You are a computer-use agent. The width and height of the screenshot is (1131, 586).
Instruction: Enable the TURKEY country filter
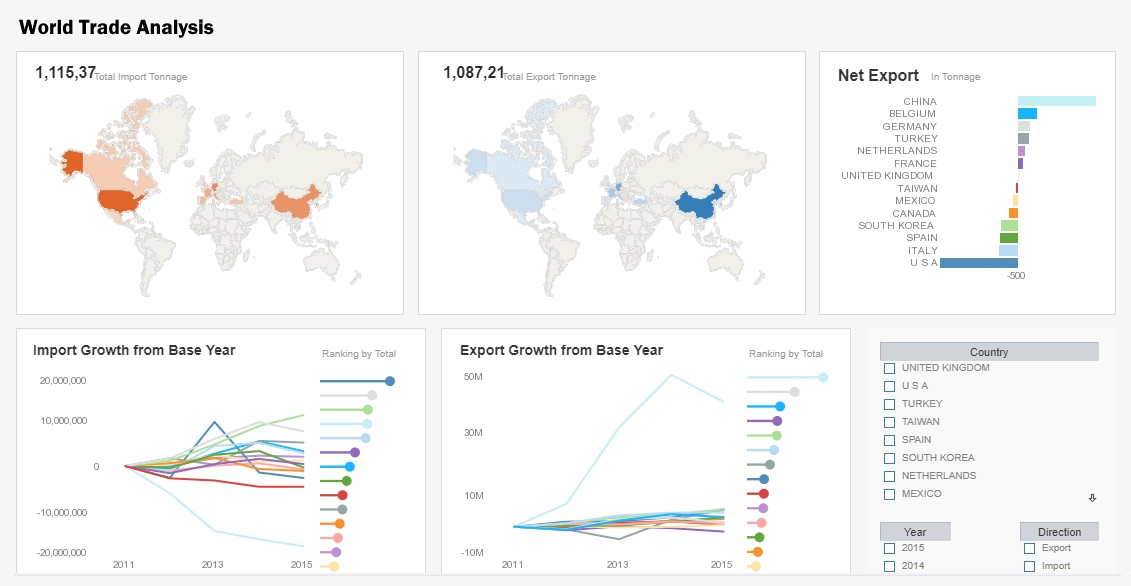(x=889, y=404)
